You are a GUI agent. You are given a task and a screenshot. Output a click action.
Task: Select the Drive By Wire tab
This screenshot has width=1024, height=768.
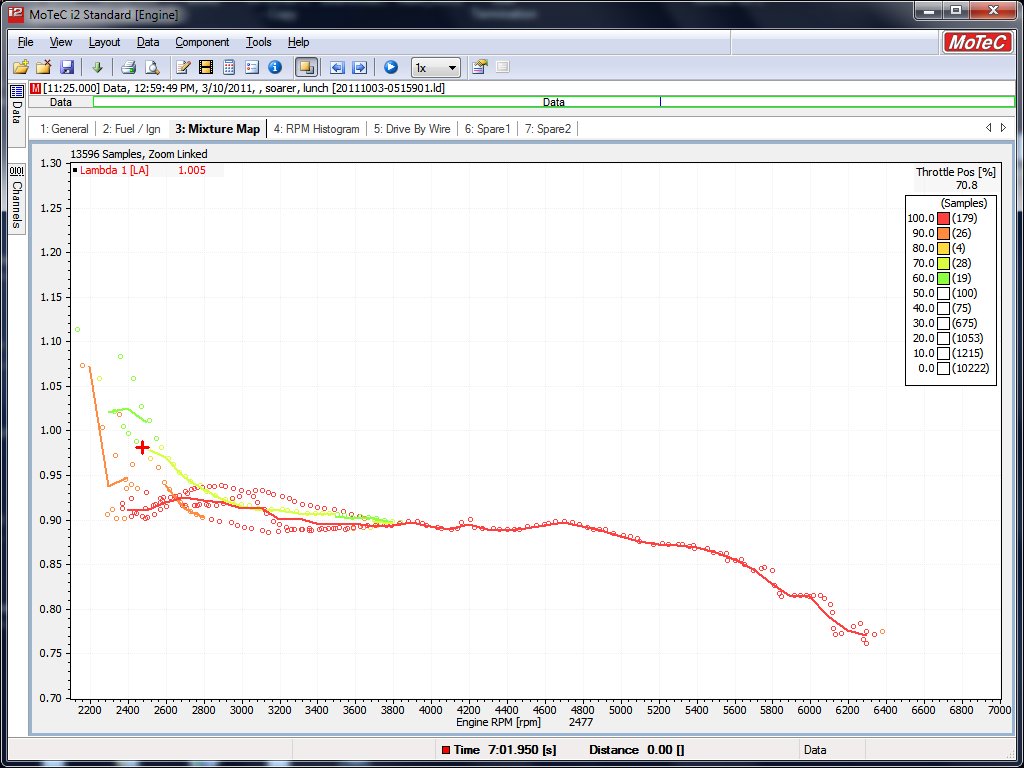pyautogui.click(x=412, y=129)
